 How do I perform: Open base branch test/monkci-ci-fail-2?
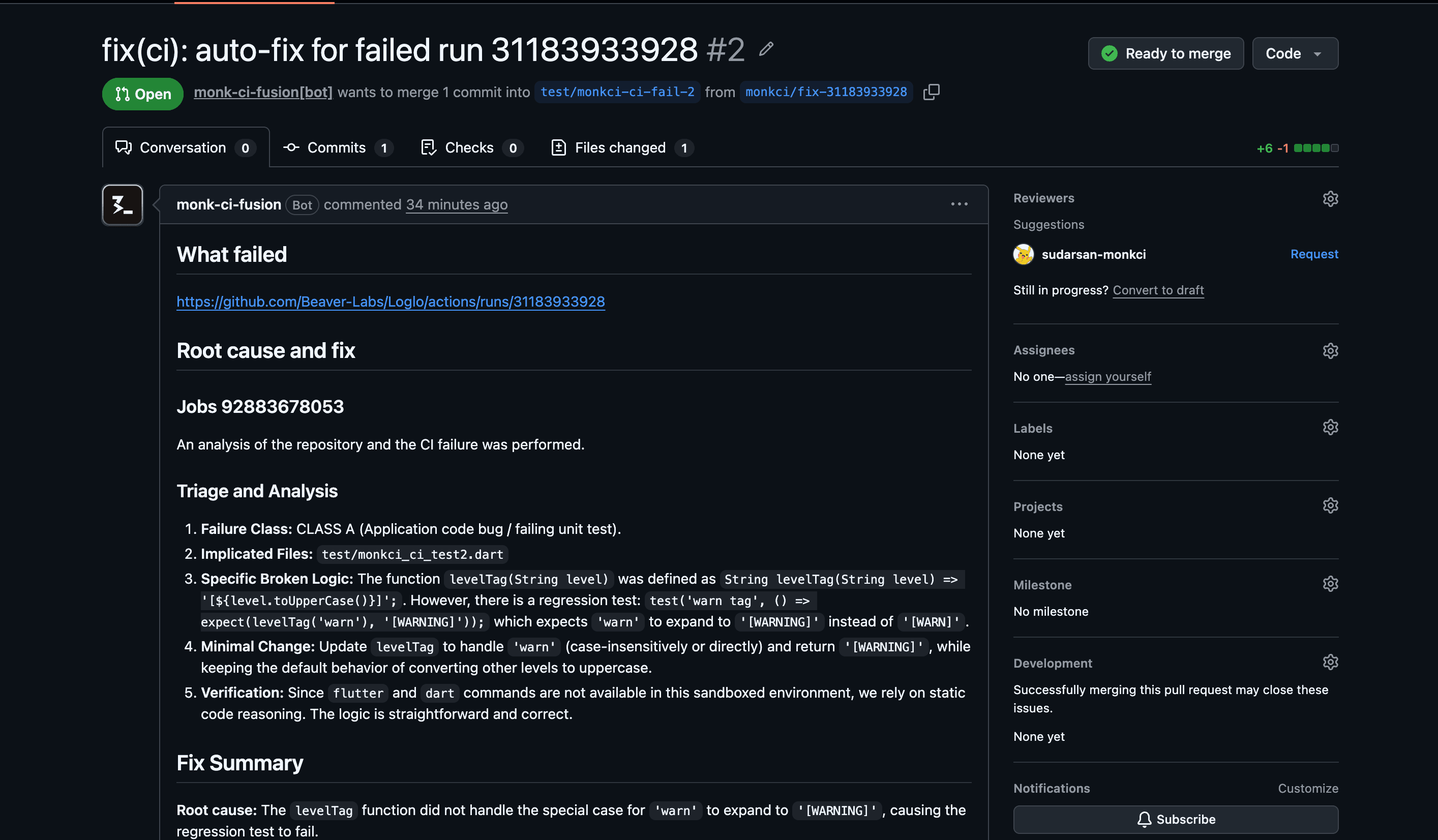[x=617, y=92]
